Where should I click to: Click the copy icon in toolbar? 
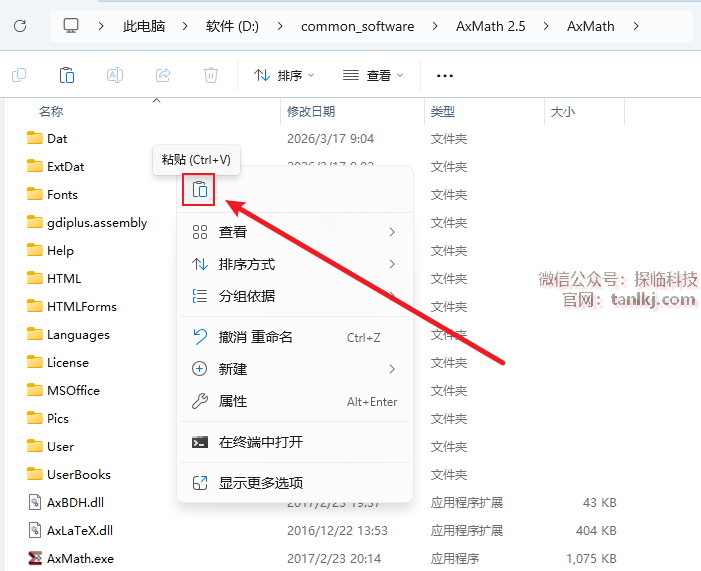pyautogui.click(x=19, y=75)
